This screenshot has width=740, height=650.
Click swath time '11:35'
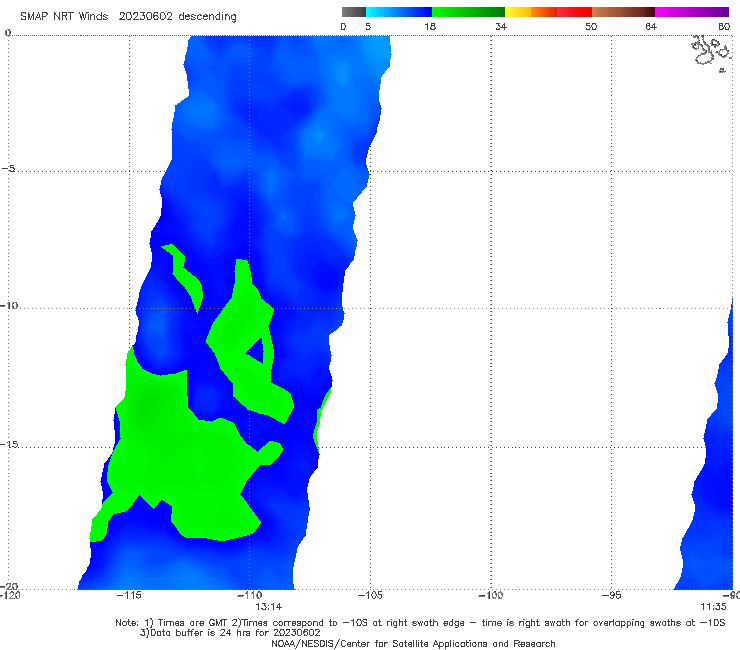pos(713,607)
